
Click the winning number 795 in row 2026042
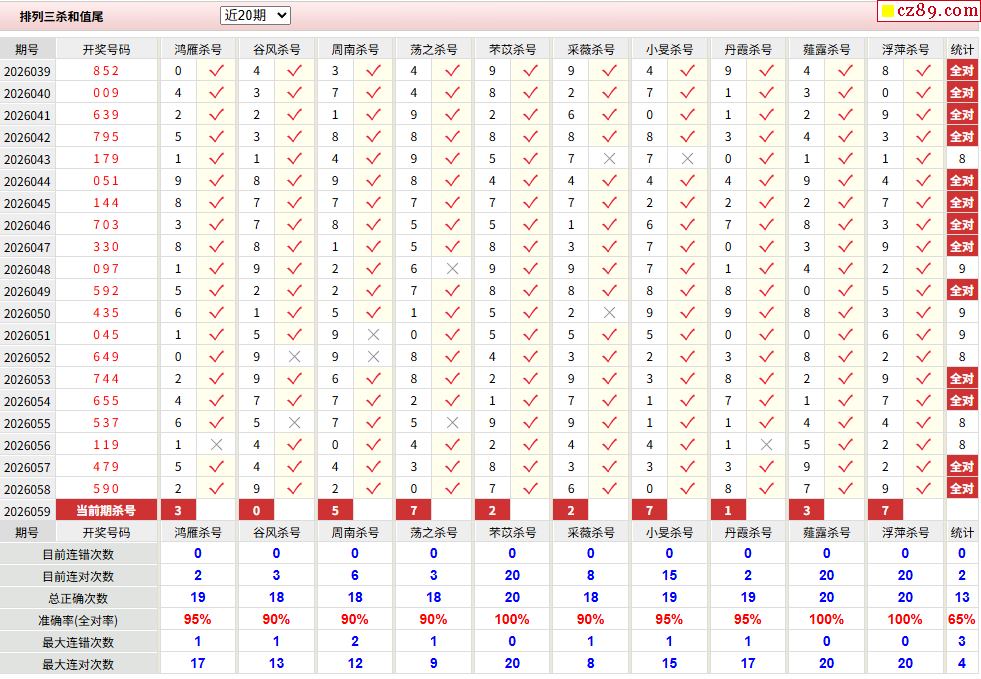tap(106, 137)
